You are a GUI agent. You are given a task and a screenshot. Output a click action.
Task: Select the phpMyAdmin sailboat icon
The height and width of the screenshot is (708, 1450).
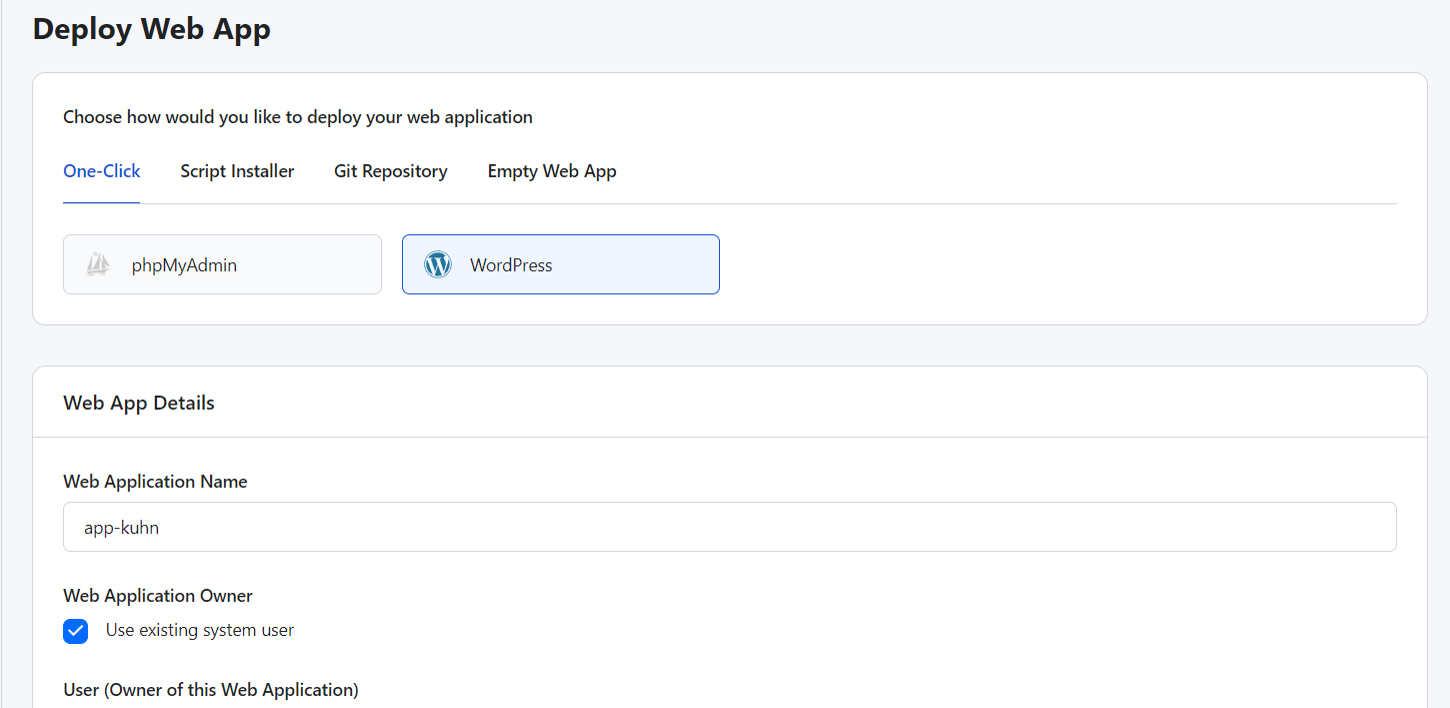97,264
